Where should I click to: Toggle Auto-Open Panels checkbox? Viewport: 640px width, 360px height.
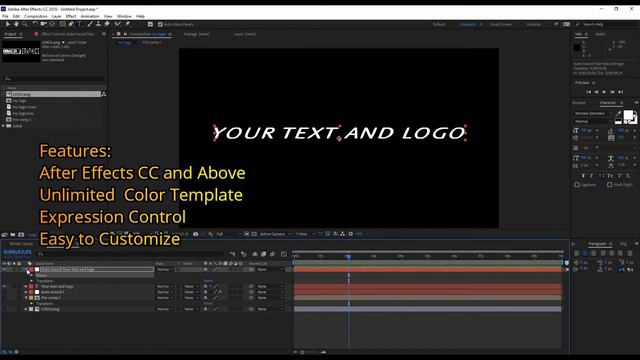click(160, 24)
